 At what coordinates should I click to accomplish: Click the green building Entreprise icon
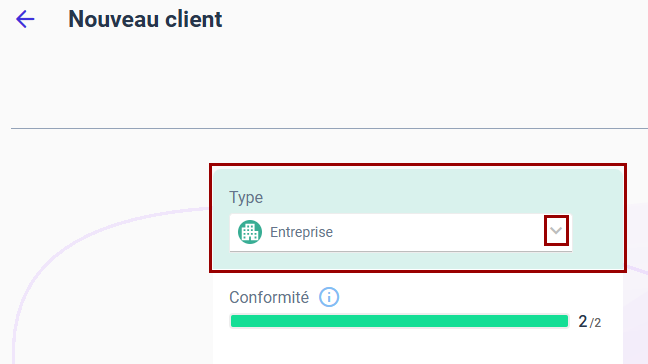250,232
